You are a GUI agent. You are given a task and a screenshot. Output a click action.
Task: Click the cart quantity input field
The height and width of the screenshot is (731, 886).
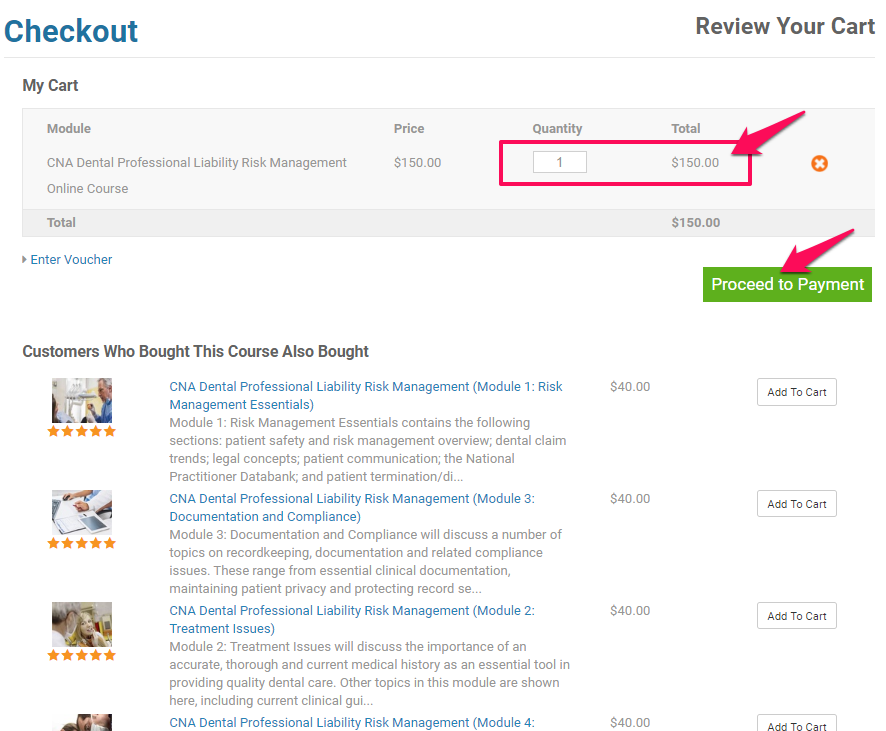(x=559, y=162)
